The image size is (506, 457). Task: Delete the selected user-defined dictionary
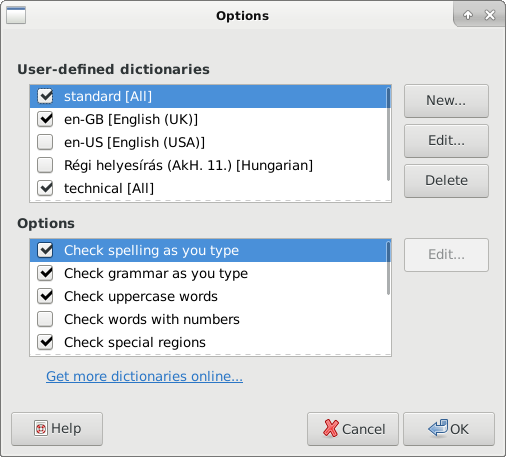click(x=446, y=181)
